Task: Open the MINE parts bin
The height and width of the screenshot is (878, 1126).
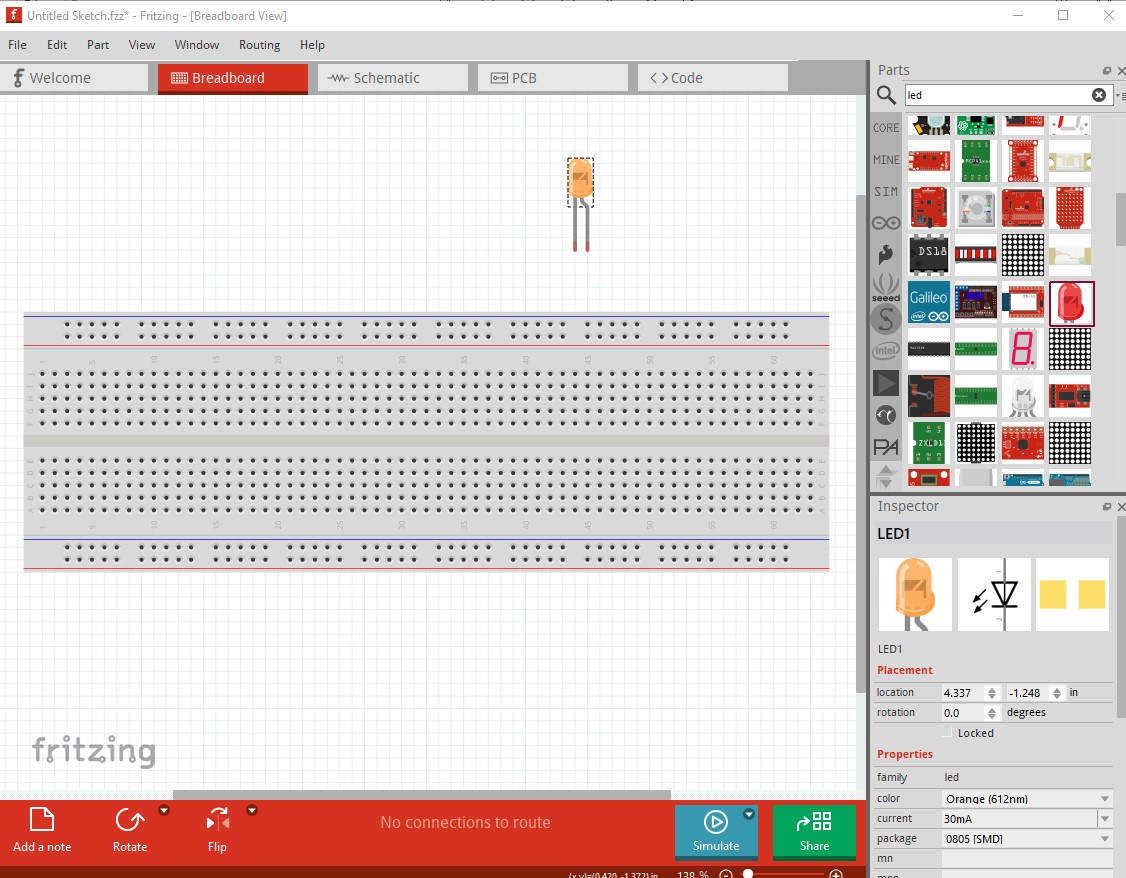Action: point(885,160)
